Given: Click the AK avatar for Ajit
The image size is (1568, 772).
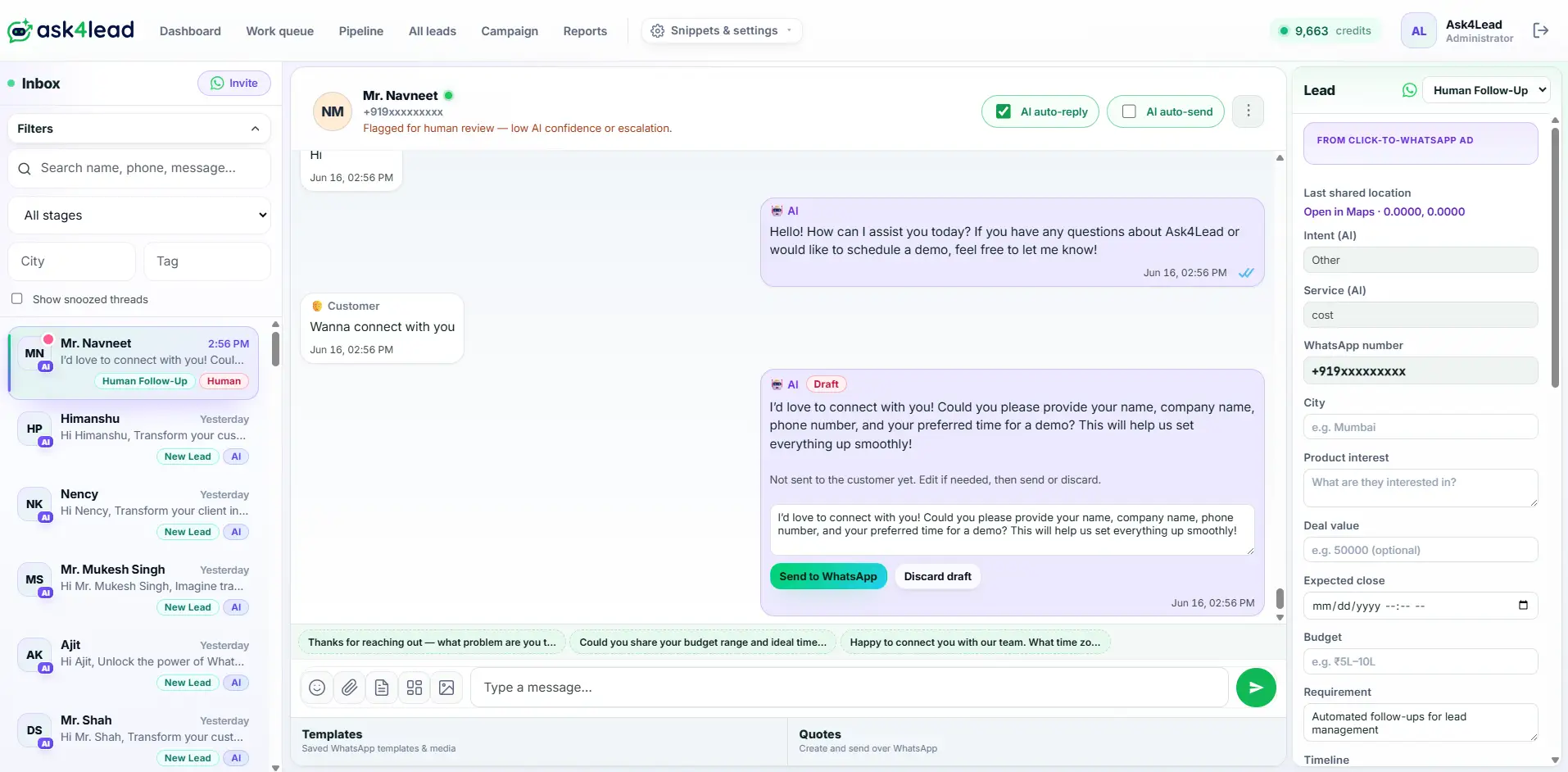Looking at the screenshot, I should (x=34, y=655).
